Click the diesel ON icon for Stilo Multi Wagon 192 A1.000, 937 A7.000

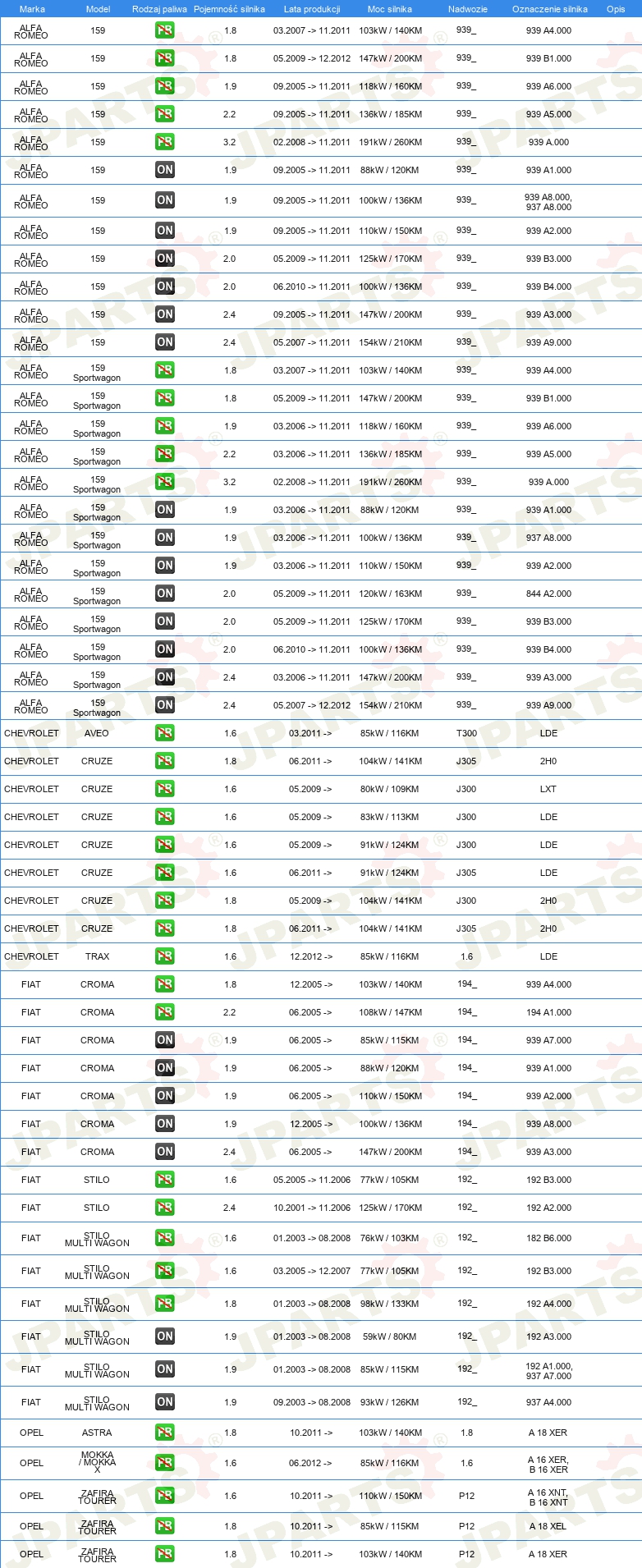pyautogui.click(x=165, y=1369)
